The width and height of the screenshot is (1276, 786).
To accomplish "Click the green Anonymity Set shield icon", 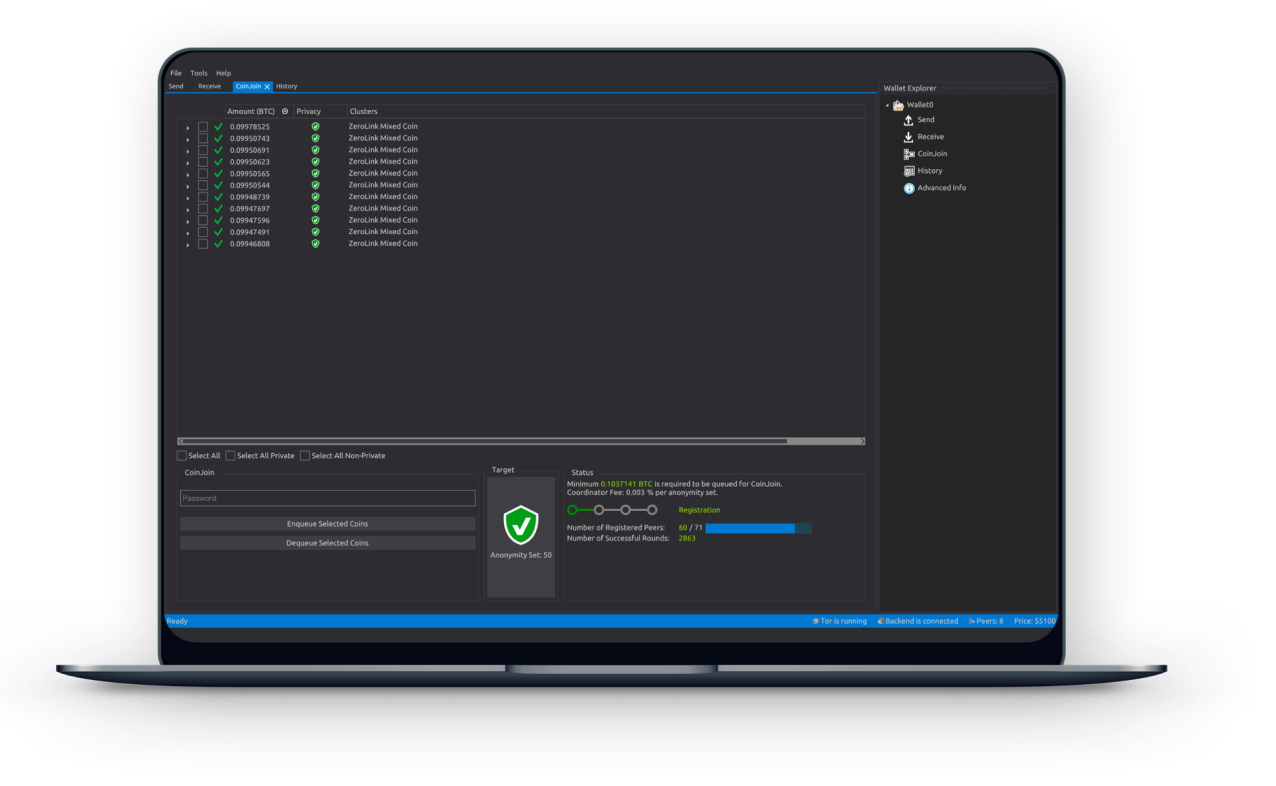I will pyautogui.click(x=521, y=524).
